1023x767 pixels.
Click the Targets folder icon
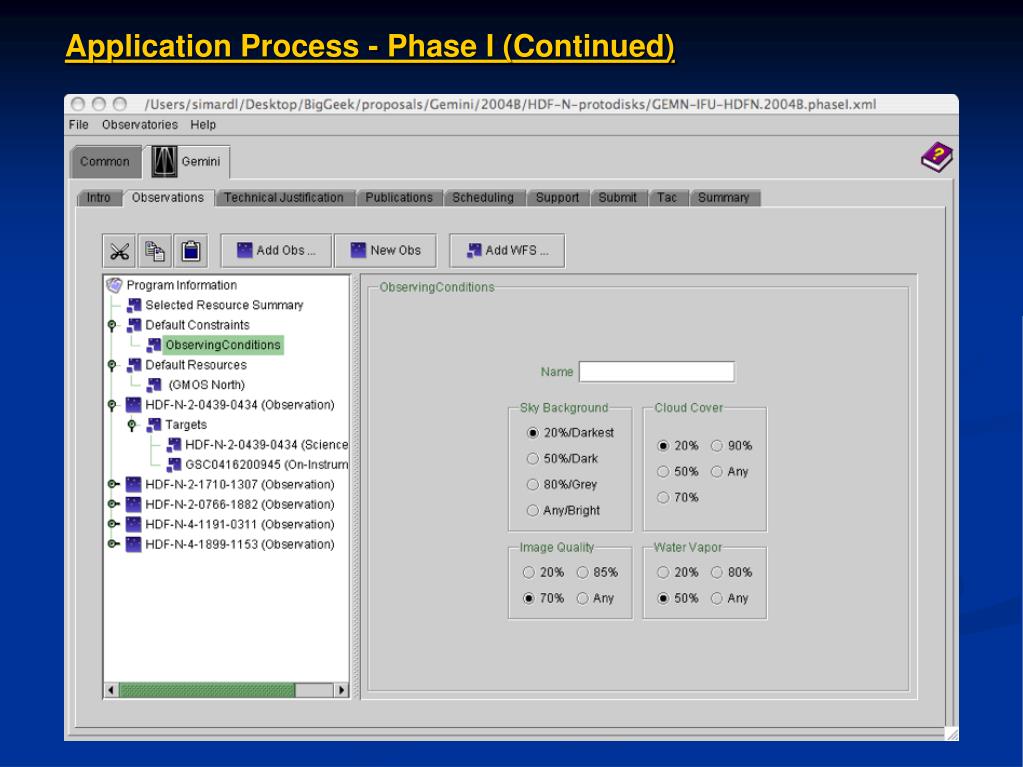coord(154,425)
